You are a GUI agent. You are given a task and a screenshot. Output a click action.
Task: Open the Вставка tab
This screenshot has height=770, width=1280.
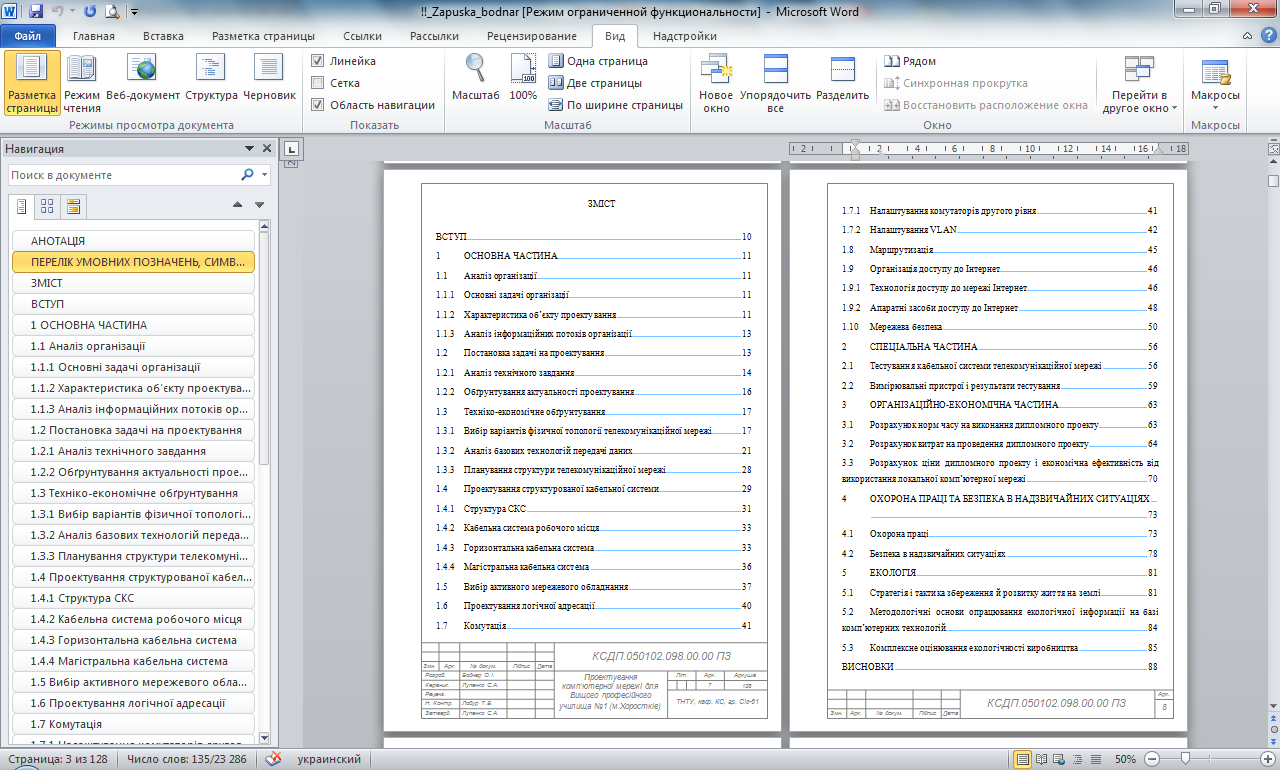(163, 36)
